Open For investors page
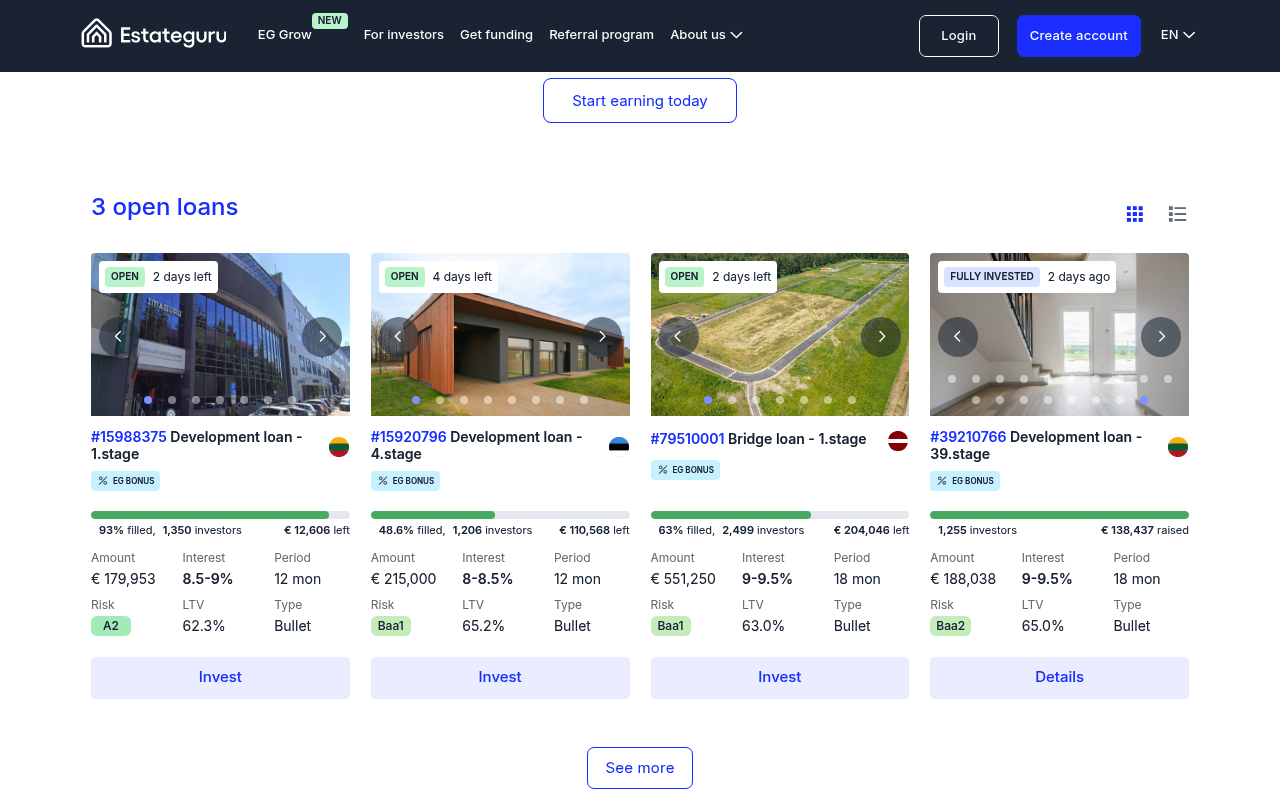The height and width of the screenshot is (800, 1280). point(404,35)
